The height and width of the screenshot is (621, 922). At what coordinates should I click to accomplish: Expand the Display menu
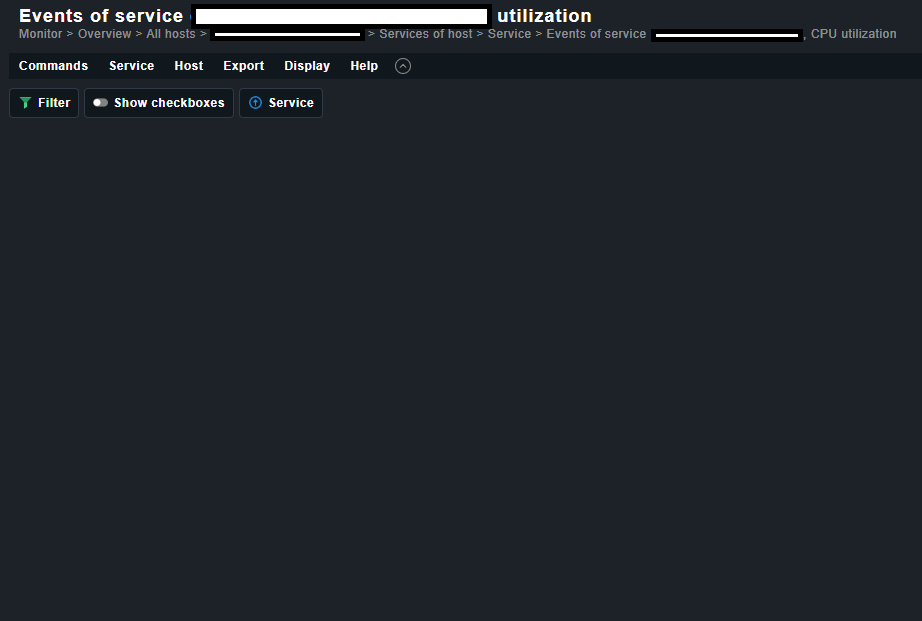306,66
